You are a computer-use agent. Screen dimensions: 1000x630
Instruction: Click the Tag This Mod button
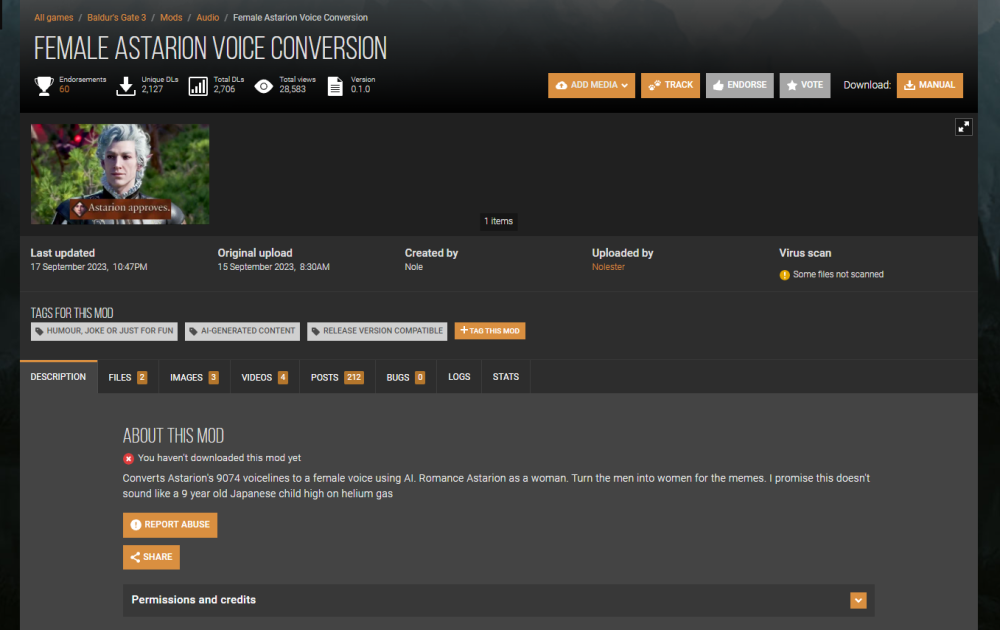(x=489, y=331)
